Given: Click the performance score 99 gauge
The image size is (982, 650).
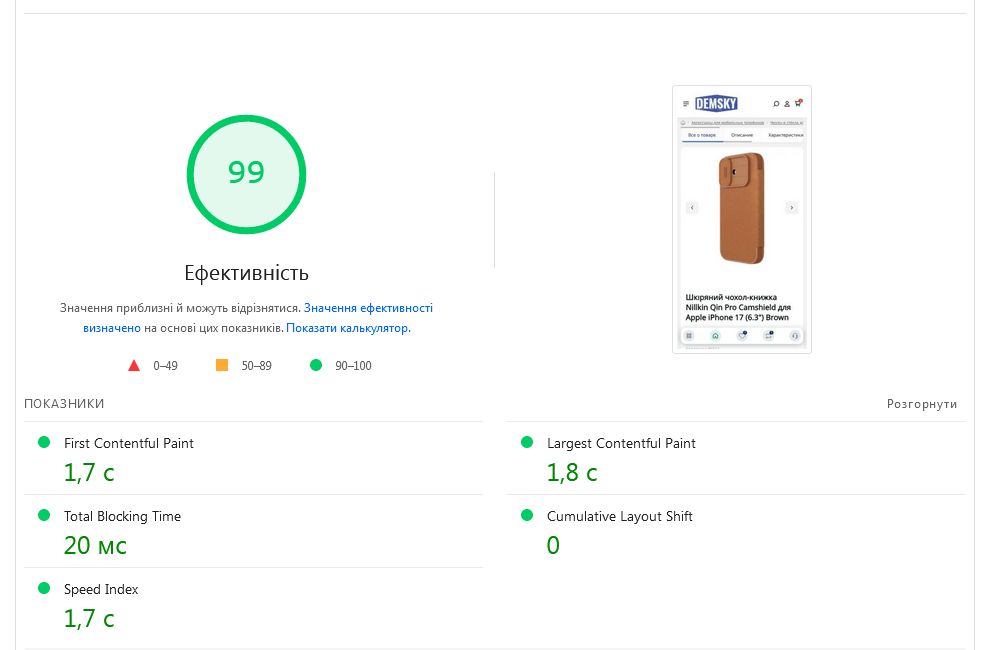Looking at the screenshot, I should (x=246, y=174).
